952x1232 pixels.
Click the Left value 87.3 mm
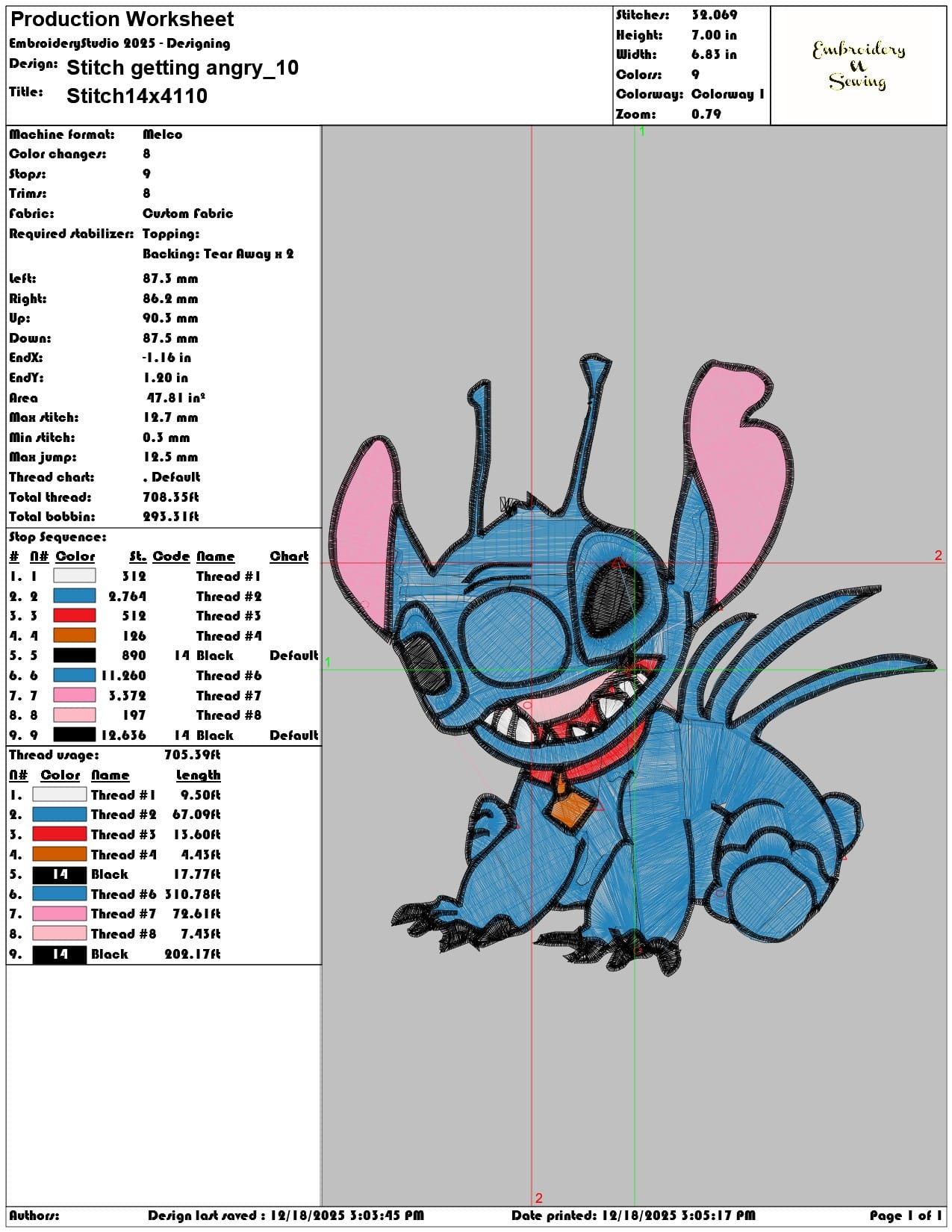click(x=170, y=279)
